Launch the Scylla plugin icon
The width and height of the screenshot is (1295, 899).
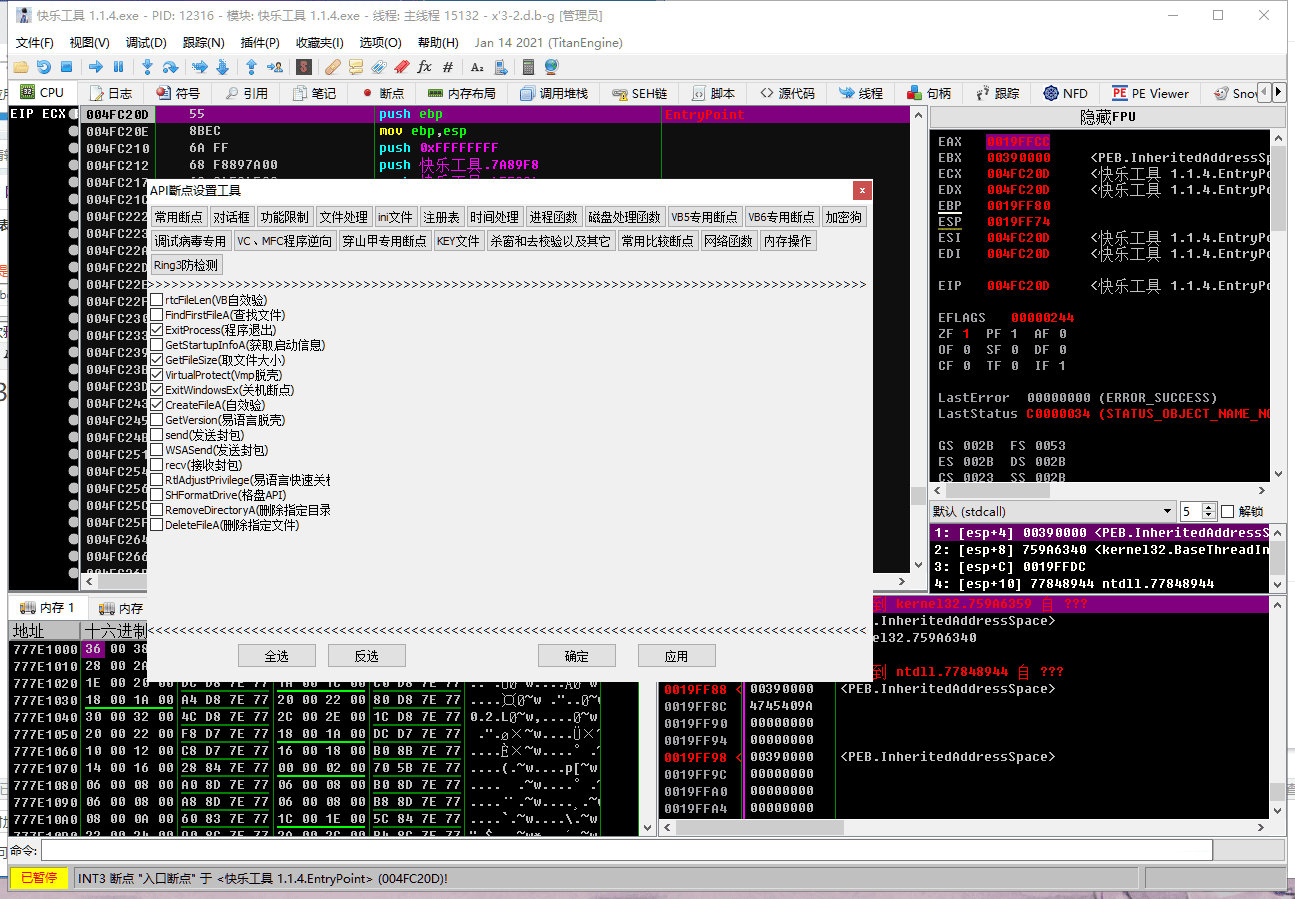click(304, 67)
